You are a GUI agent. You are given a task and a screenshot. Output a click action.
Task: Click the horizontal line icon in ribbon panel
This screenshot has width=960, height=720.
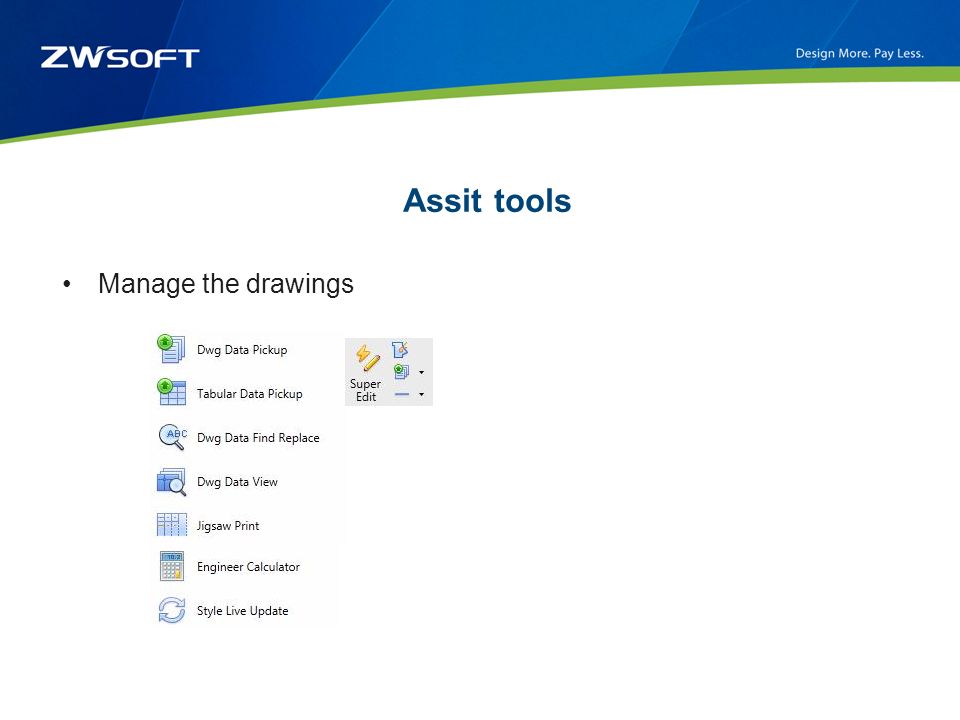pos(402,394)
